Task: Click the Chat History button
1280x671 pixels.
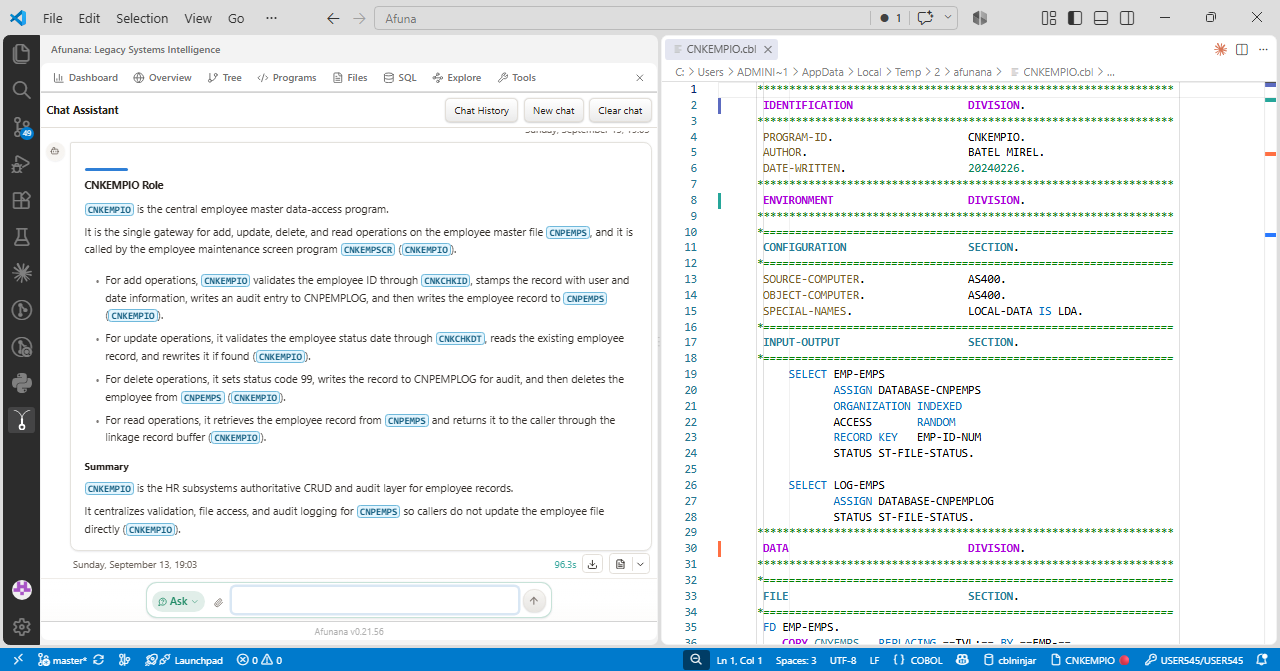Action: point(481,111)
